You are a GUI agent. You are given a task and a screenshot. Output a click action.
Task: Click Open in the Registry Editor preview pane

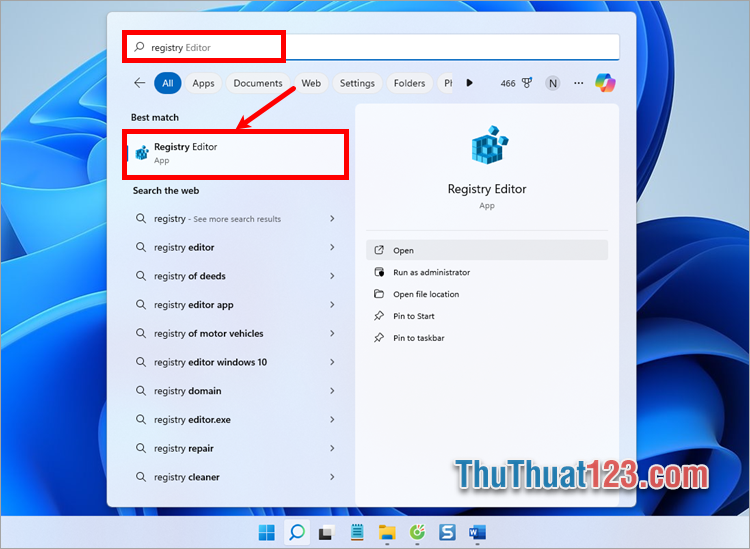(x=487, y=250)
